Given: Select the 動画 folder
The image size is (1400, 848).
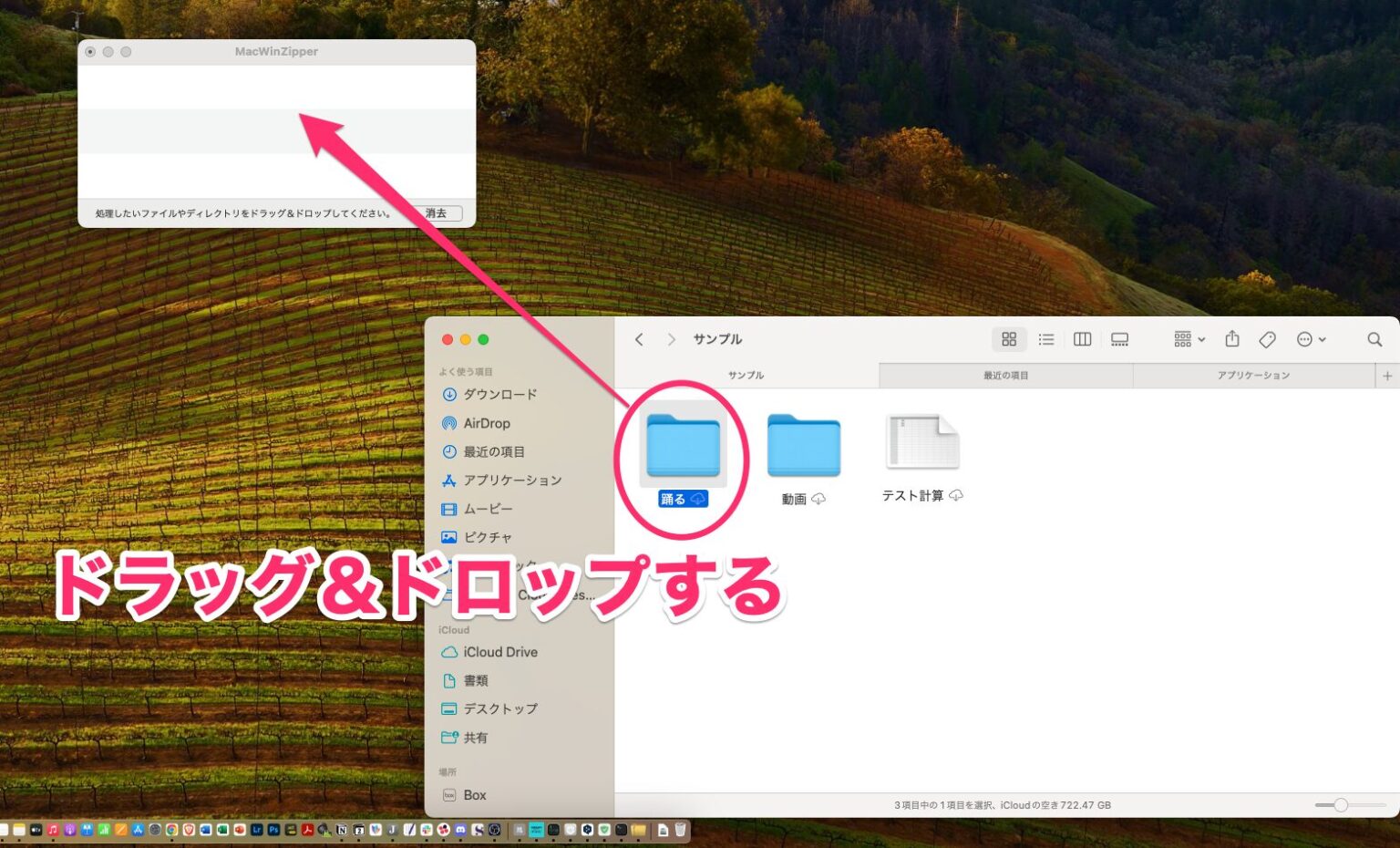Looking at the screenshot, I should 802,447.
